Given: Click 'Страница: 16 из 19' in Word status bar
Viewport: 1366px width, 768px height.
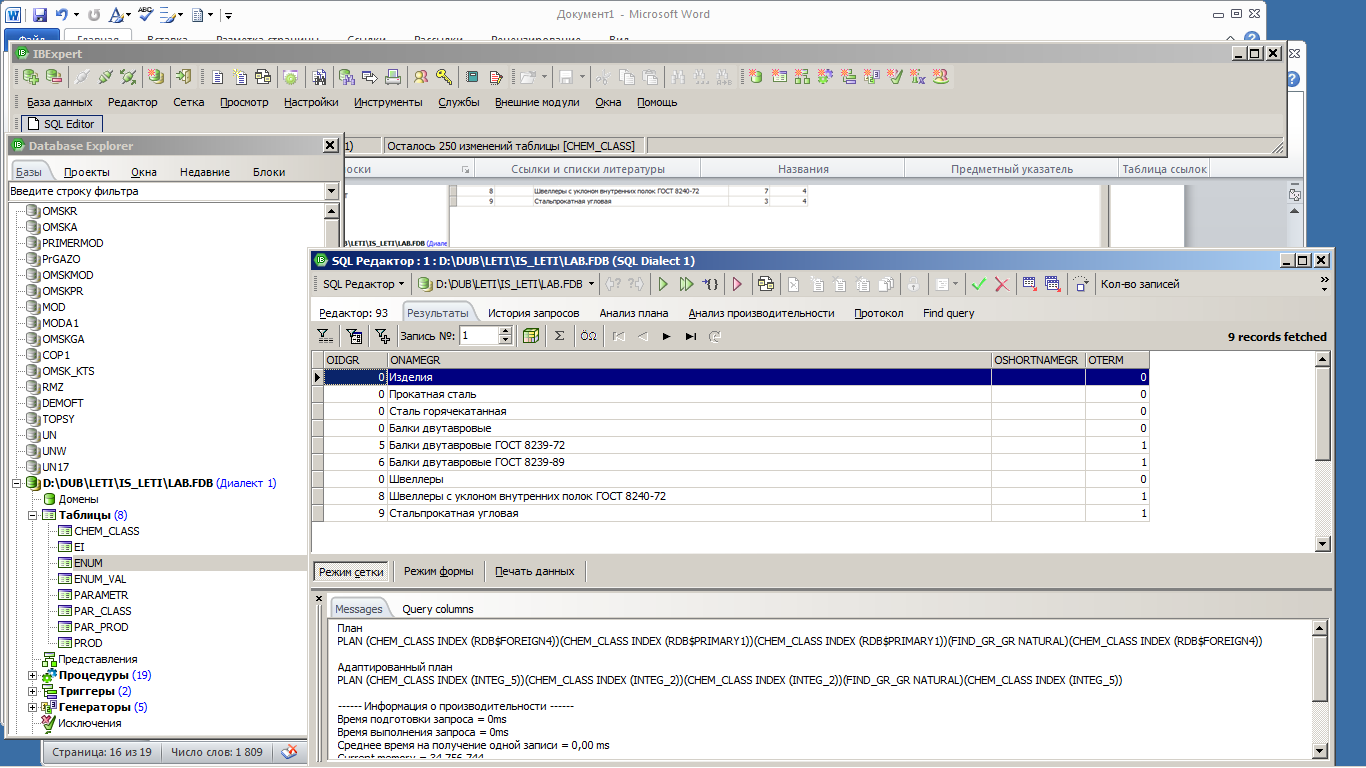Looking at the screenshot, I should tap(102, 751).
